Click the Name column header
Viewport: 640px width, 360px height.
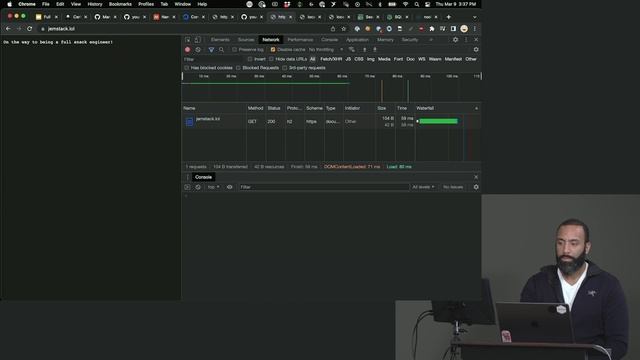(x=214, y=108)
